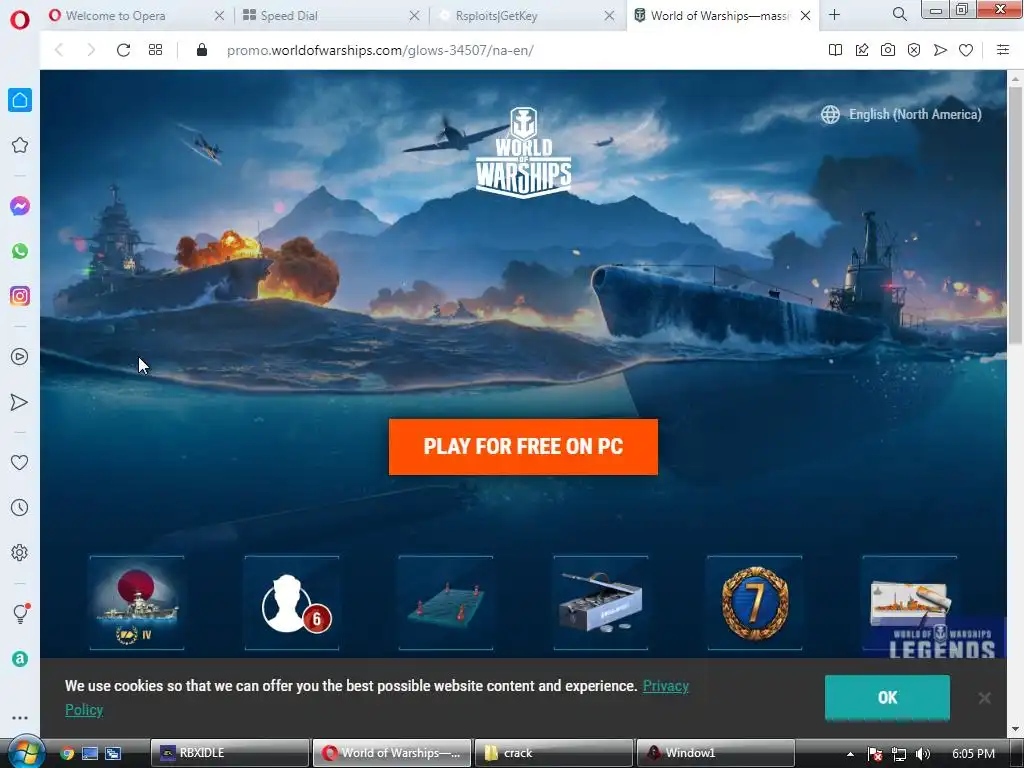Screen dimensions: 1024x768
Task: Dismiss the cookie banner with X
Action: click(x=985, y=698)
